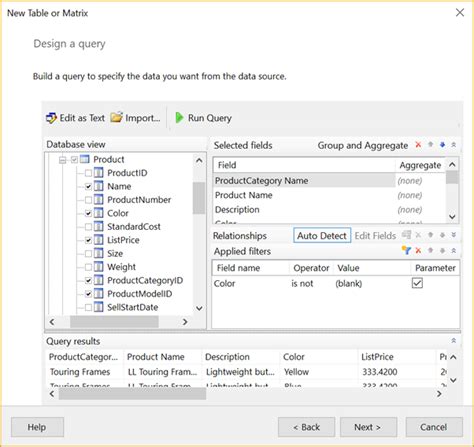Toggle Group and Aggregate option
474x447 pixels.
(363, 145)
